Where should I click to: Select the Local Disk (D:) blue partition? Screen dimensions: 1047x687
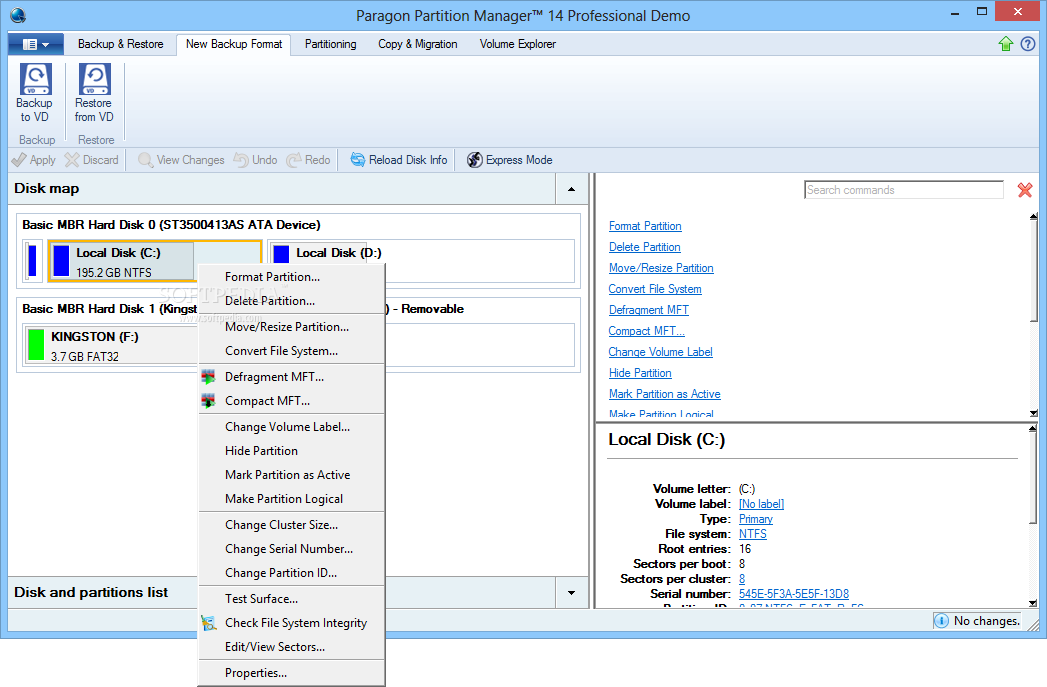(282, 254)
